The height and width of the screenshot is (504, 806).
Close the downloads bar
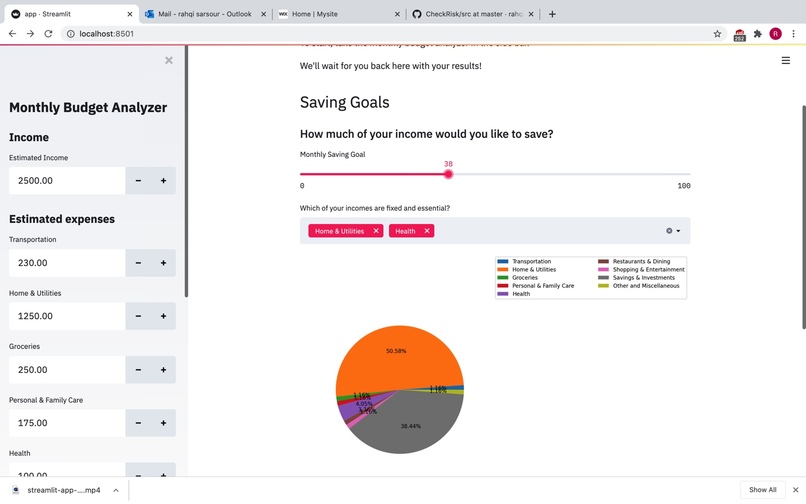(x=795, y=490)
